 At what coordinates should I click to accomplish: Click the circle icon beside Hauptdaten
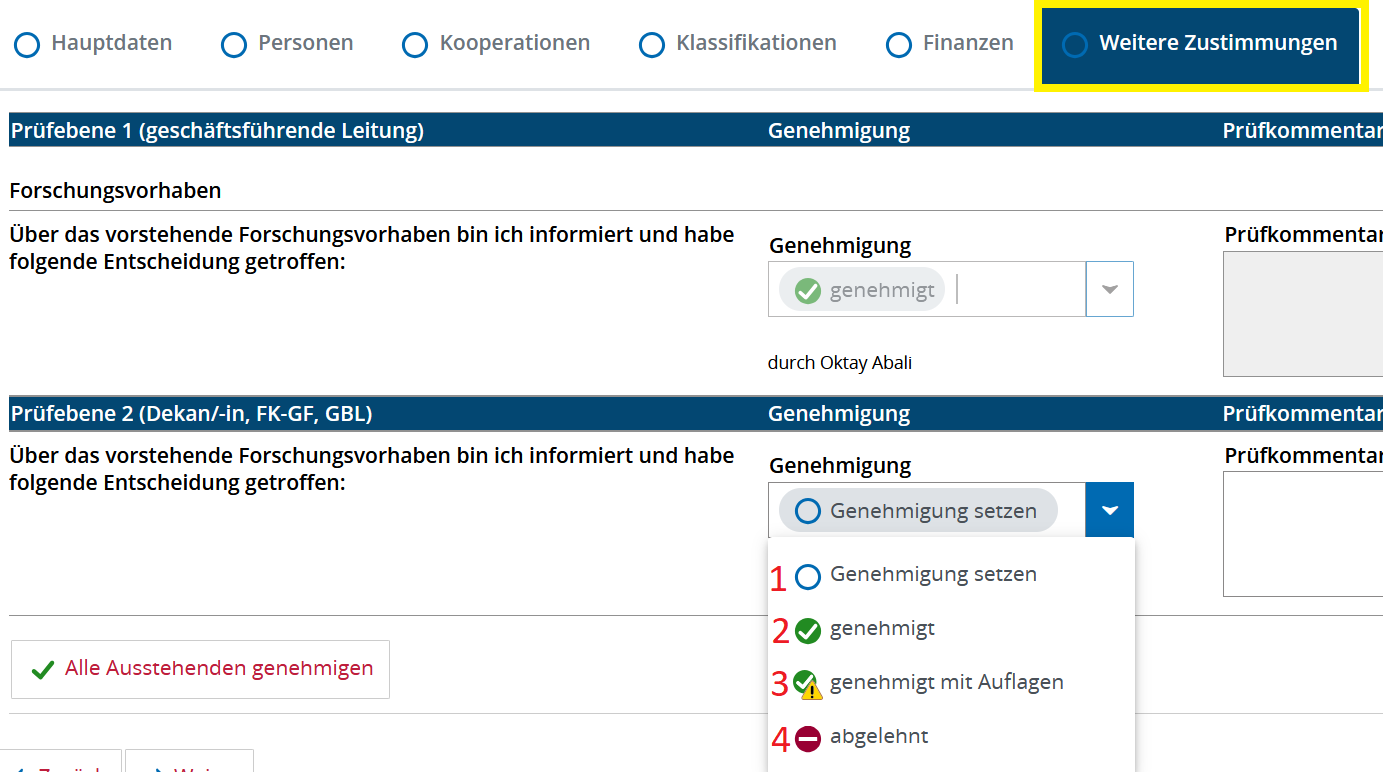pos(27,45)
